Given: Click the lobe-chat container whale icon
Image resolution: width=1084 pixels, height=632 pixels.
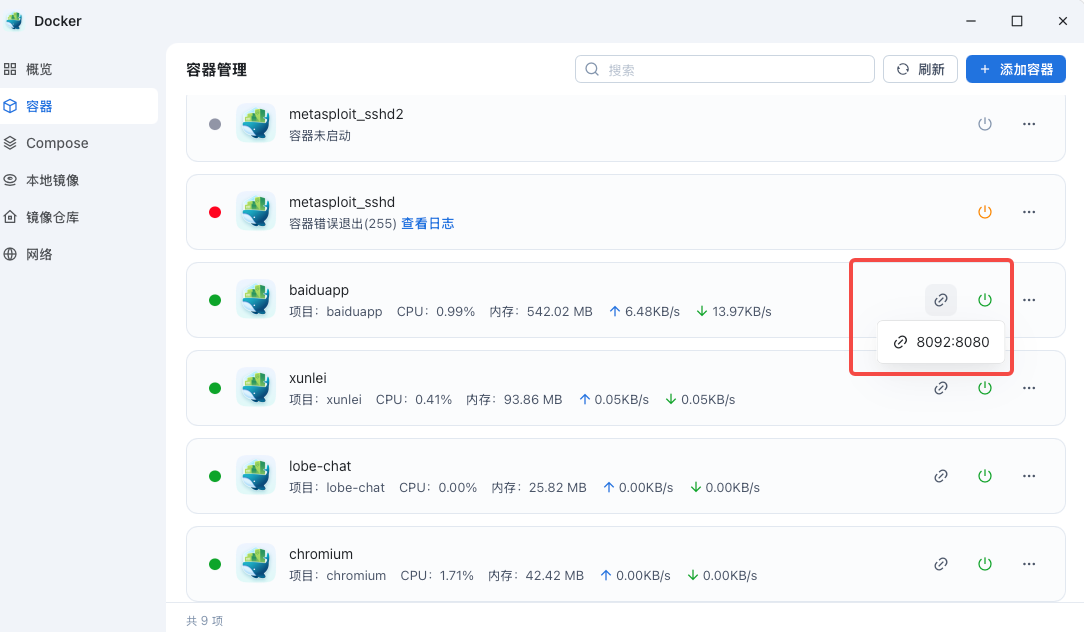Looking at the screenshot, I should click(x=256, y=476).
